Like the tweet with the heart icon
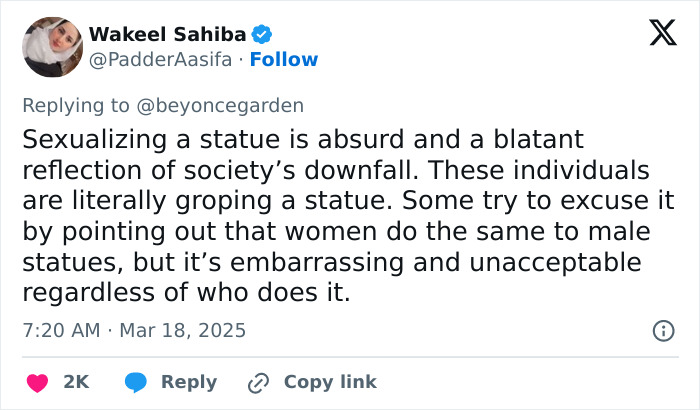700x410 pixels. click(x=37, y=382)
